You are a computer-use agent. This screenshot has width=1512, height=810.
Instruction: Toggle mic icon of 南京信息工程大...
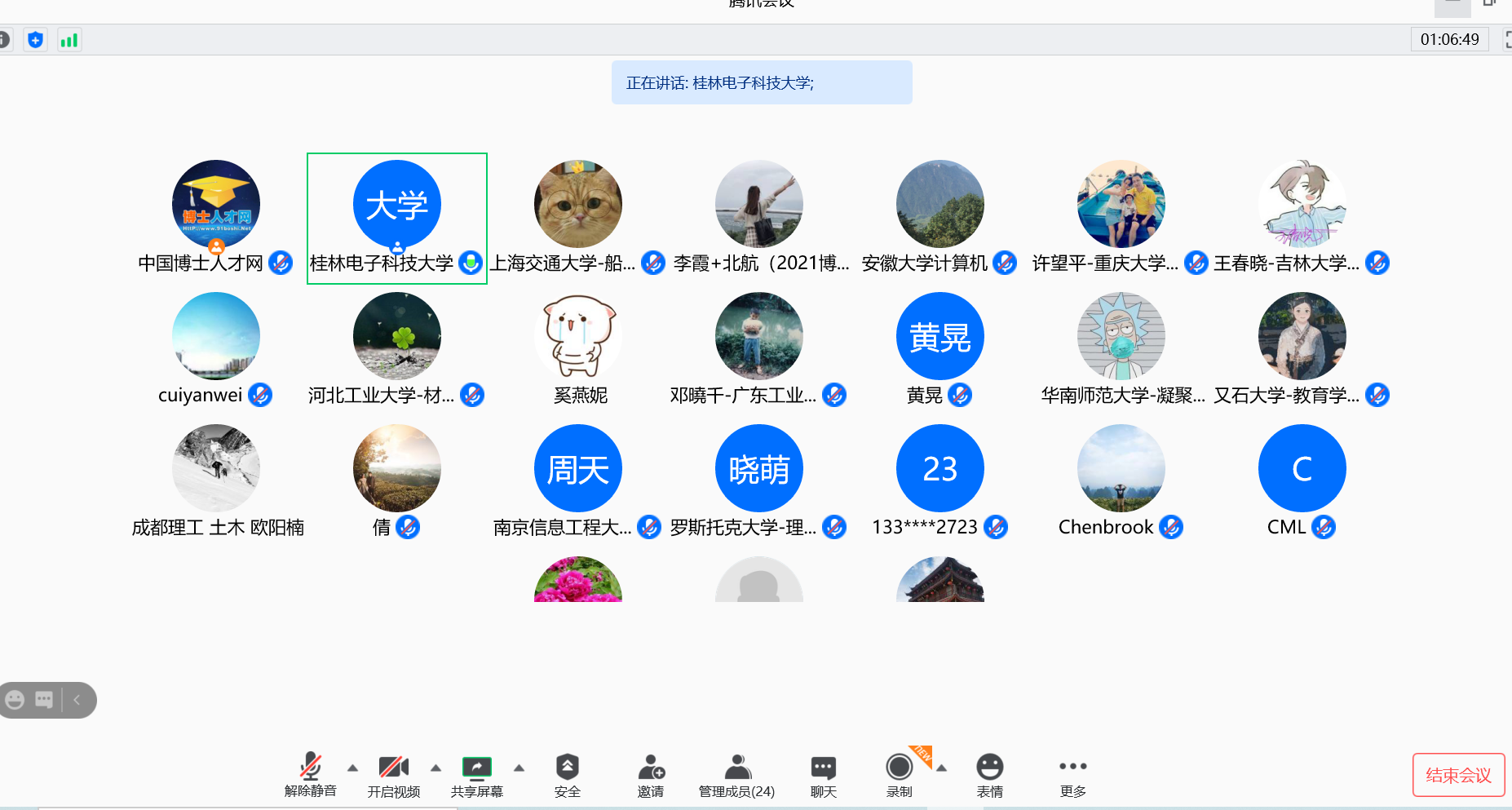pyautogui.click(x=649, y=527)
